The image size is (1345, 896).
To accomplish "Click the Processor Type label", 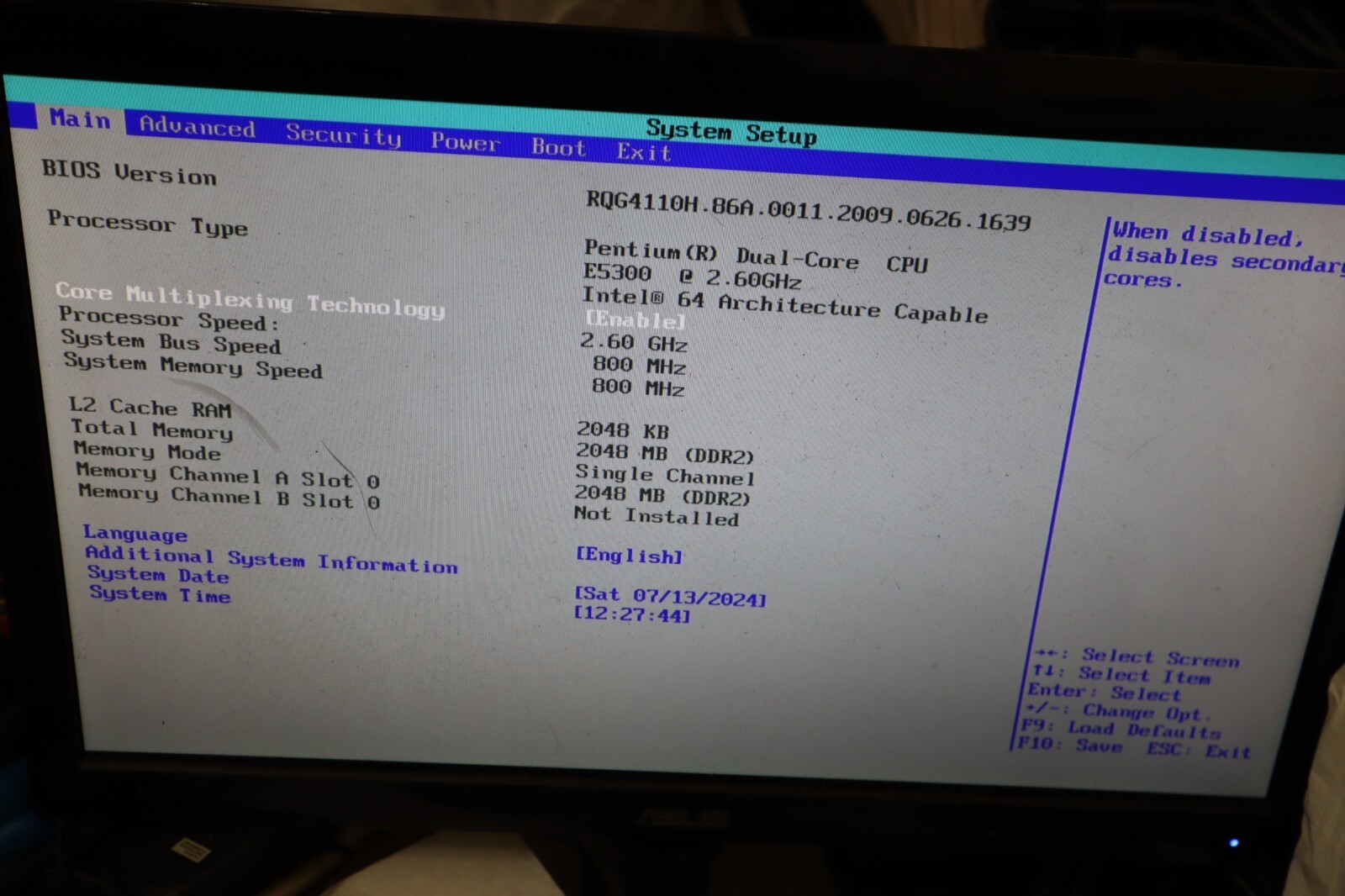I will tap(148, 223).
